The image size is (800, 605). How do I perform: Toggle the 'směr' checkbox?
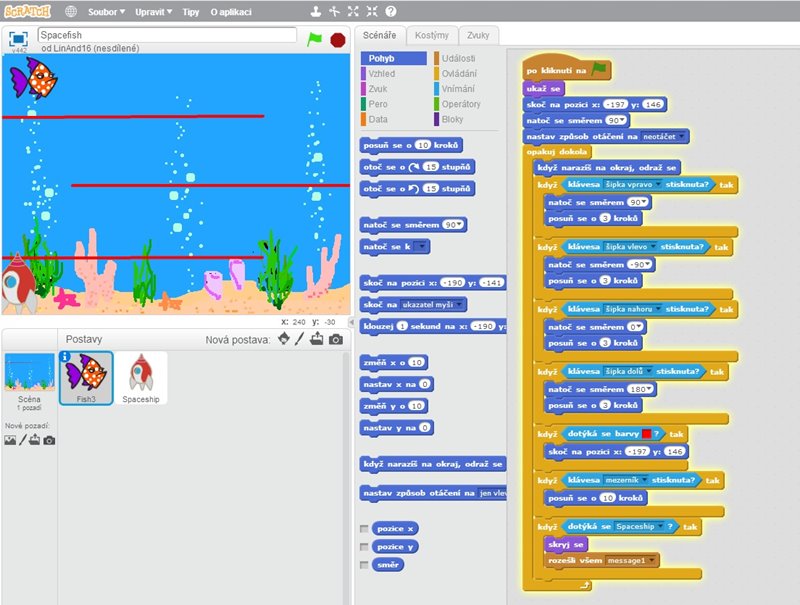coord(365,565)
